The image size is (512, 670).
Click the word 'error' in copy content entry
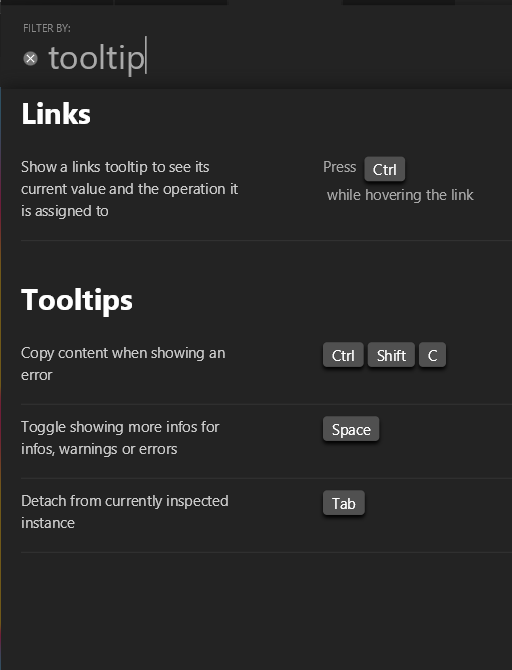(37, 375)
